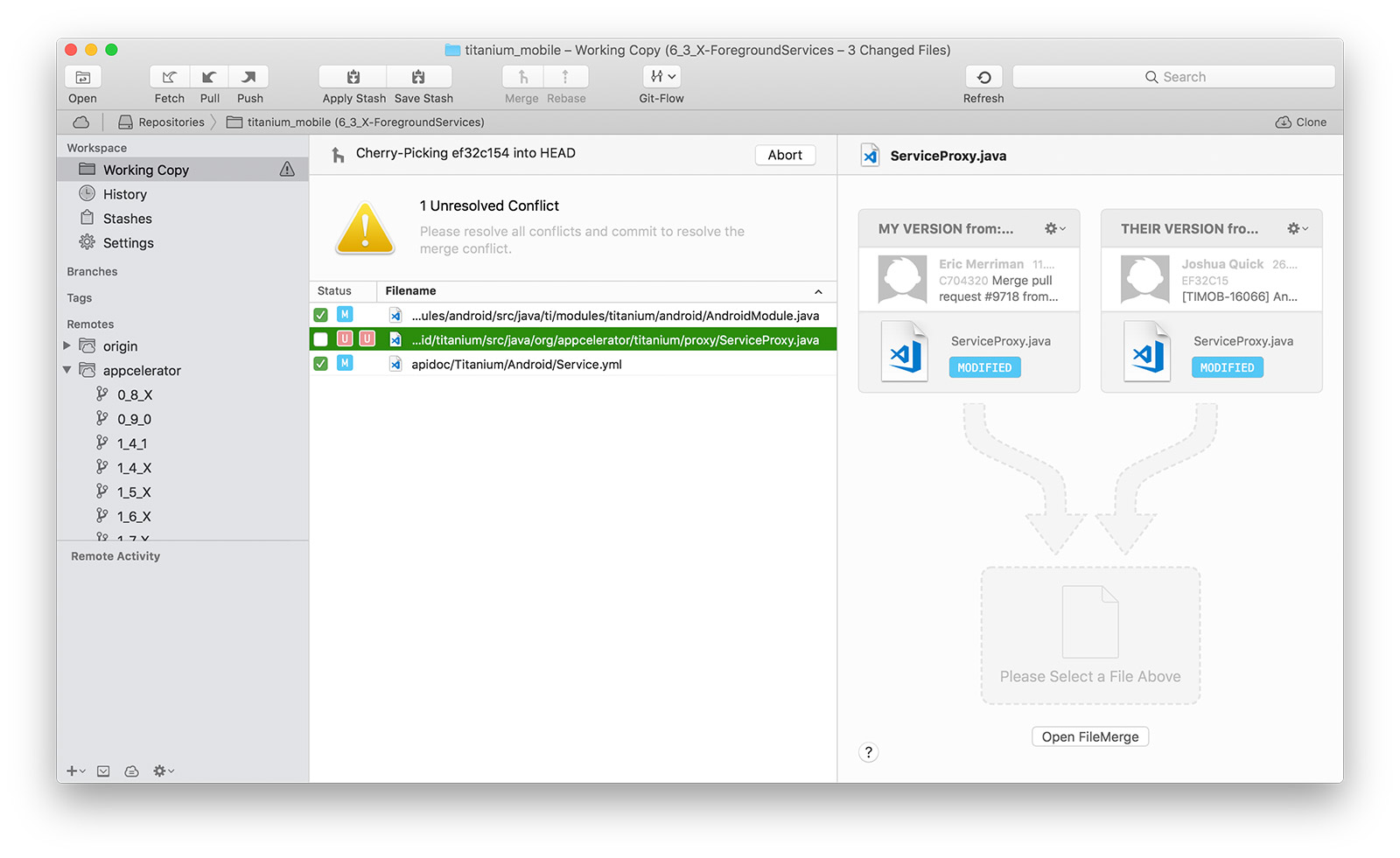Click the checkbox-list icon at sidebar bottom
Image resolution: width=1400 pixels, height=858 pixels.
tap(103, 771)
